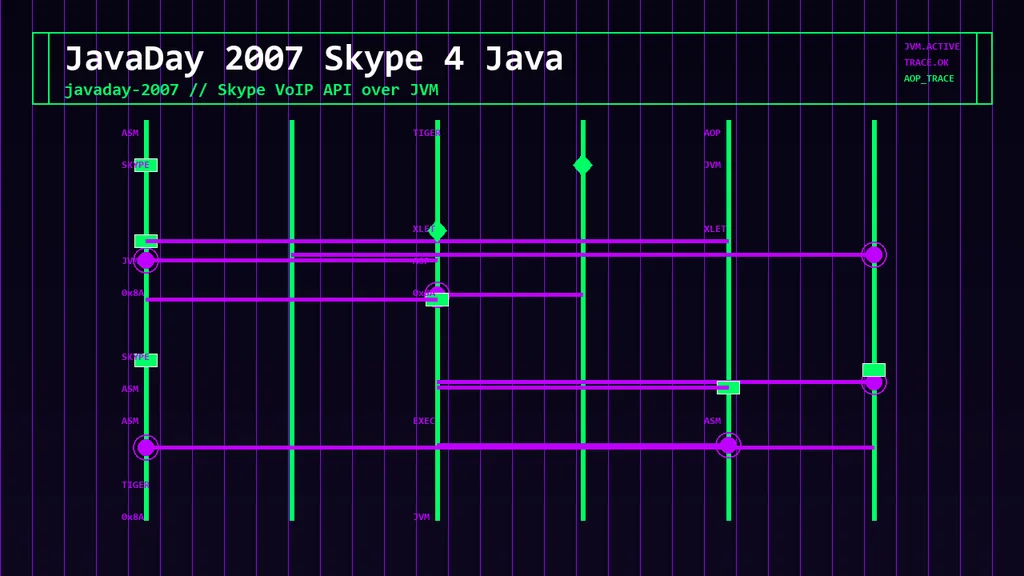Screen dimensions: 1024x576
Task: Select the TIGER label at the top of the third lifeline
Action: pos(426,133)
